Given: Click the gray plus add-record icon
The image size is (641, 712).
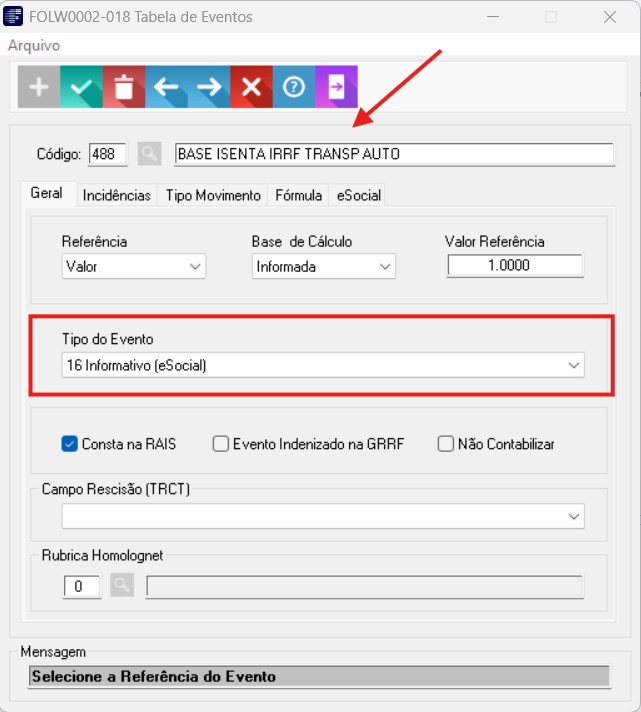Looking at the screenshot, I should coord(39,87).
